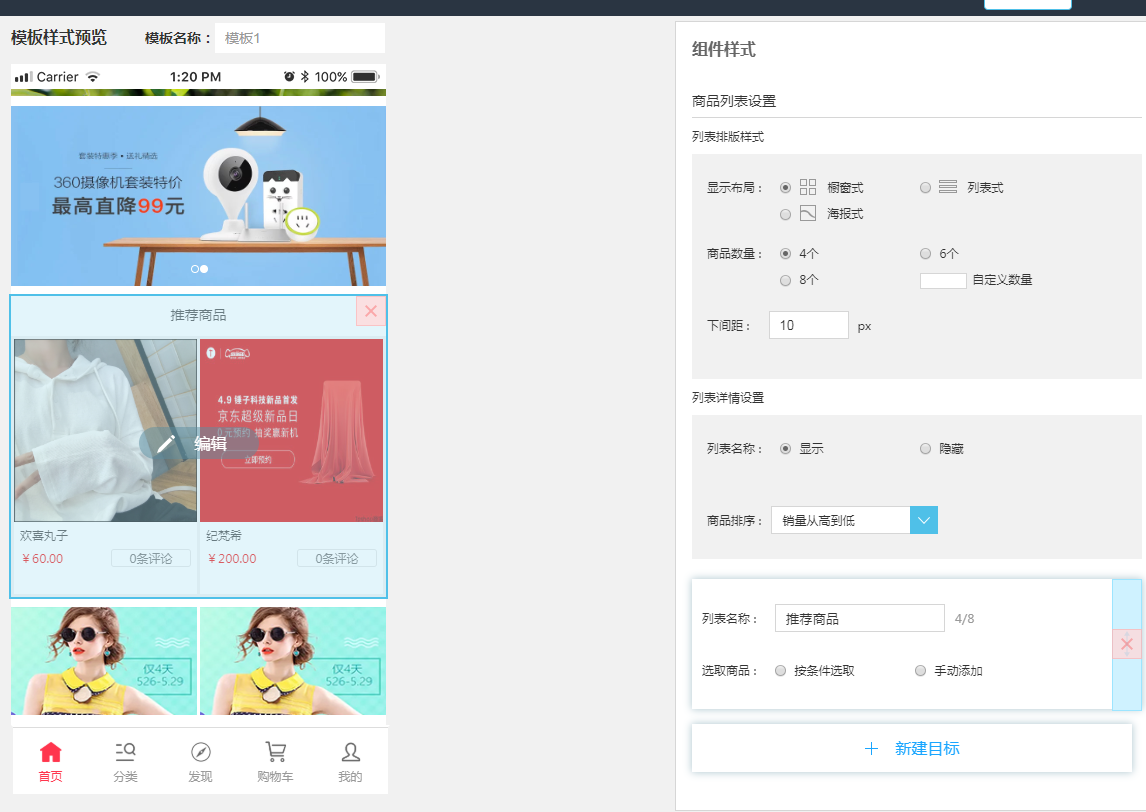Expand the 商品排序 sort dropdown arrow

[x=924, y=520]
